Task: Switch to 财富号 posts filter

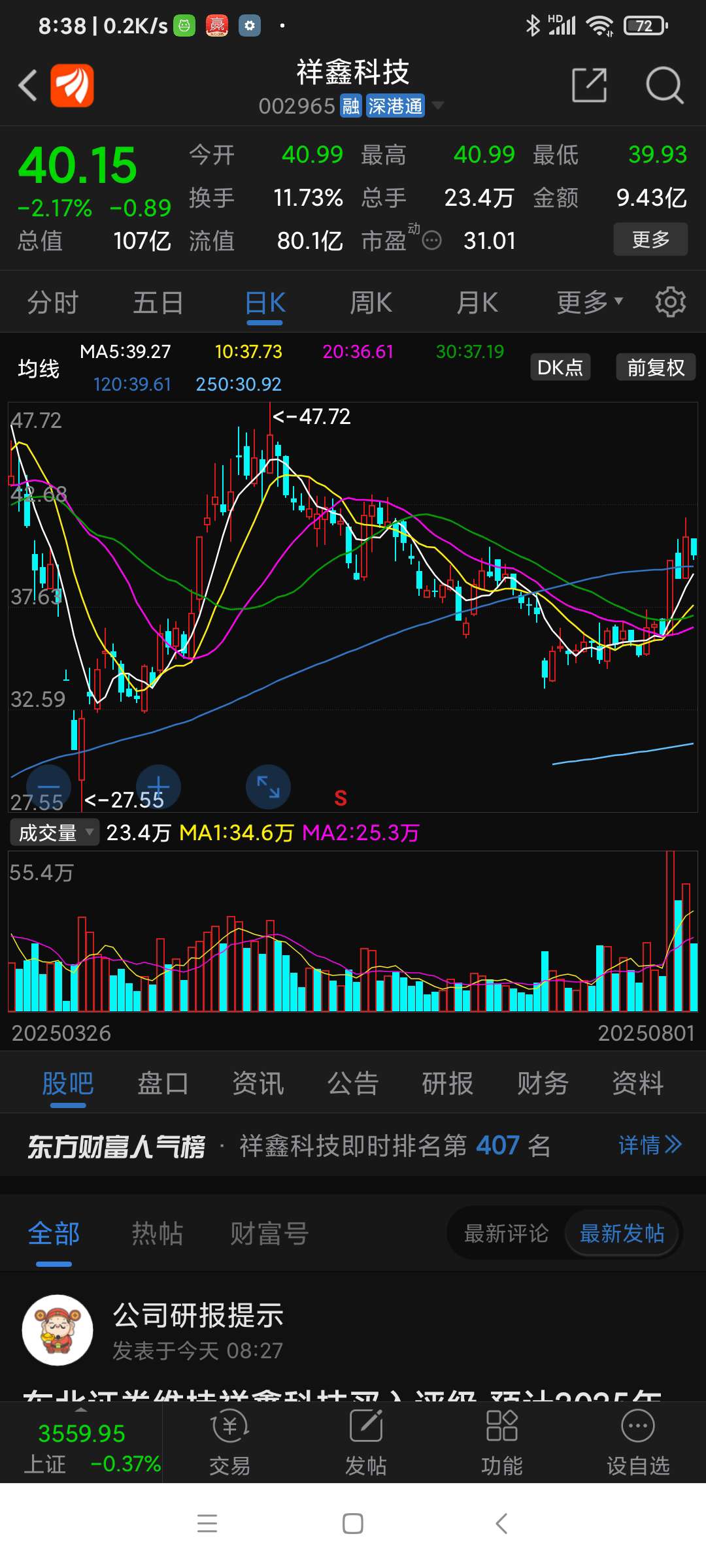Action: pyautogui.click(x=269, y=1233)
